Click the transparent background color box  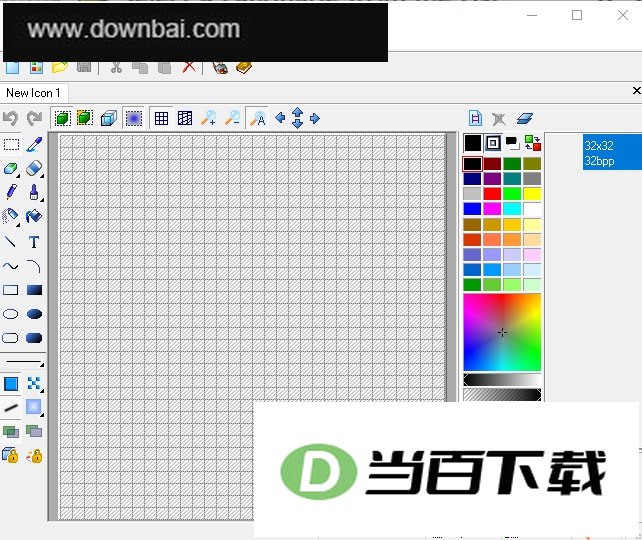click(x=493, y=143)
